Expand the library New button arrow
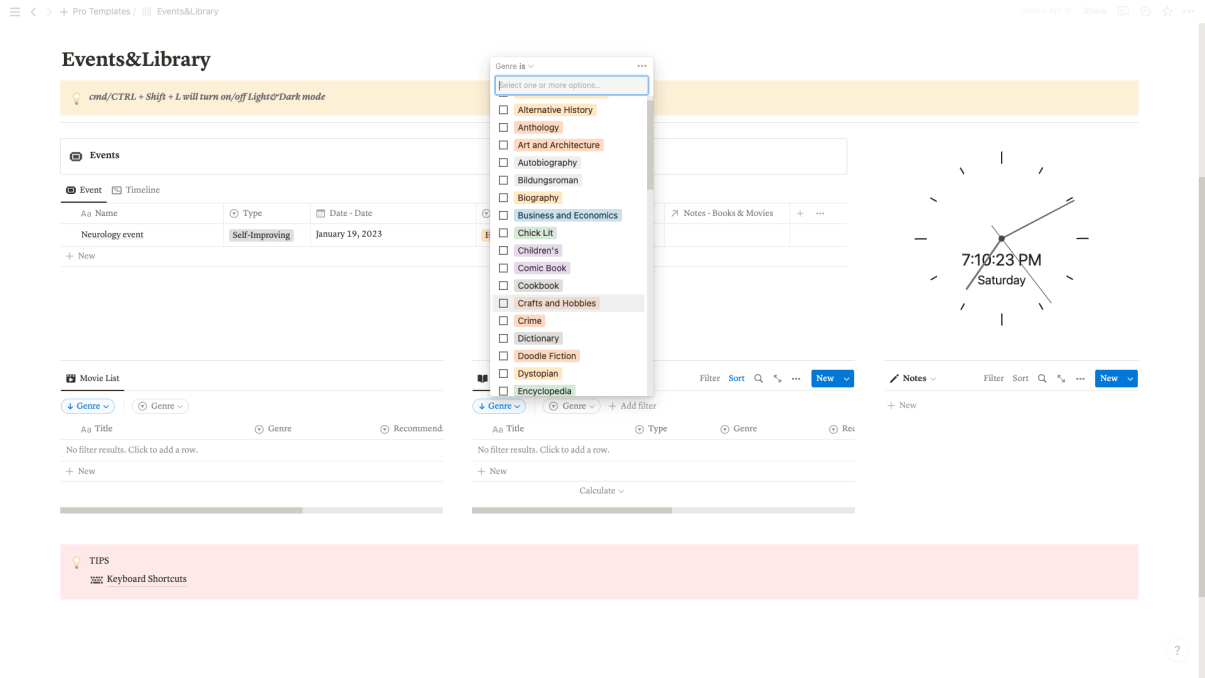The width and height of the screenshot is (1205, 678). (847, 378)
